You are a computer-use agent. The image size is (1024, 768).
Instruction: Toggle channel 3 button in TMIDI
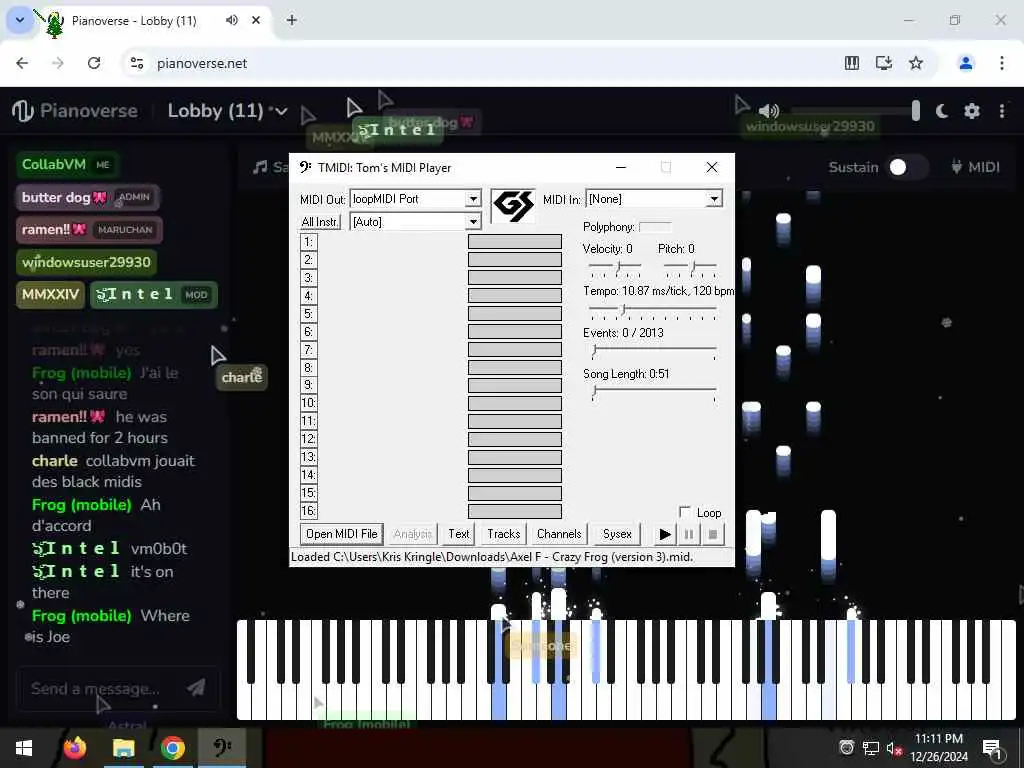308,278
